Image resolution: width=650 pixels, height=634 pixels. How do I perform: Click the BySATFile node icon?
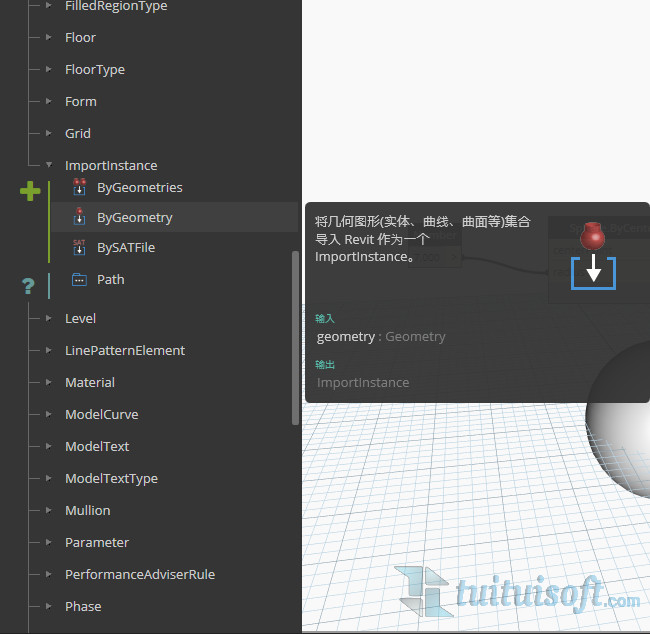coord(80,247)
